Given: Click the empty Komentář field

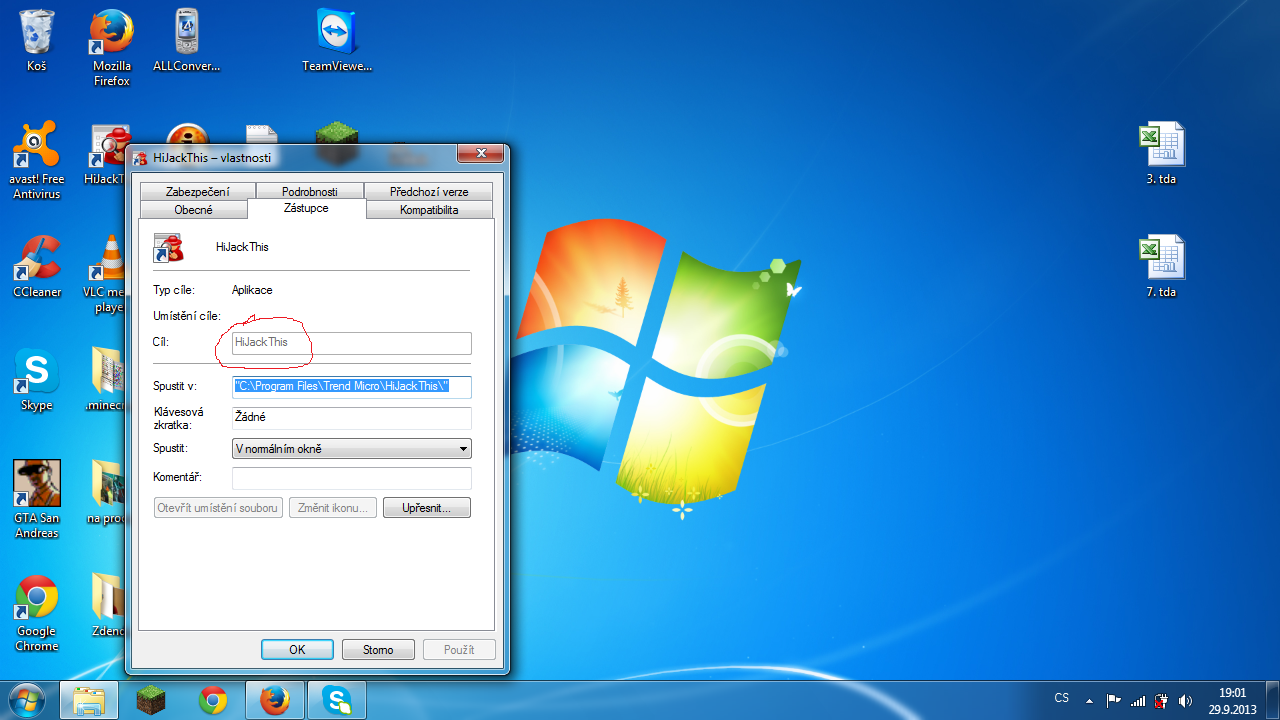Looking at the screenshot, I should tap(352, 478).
